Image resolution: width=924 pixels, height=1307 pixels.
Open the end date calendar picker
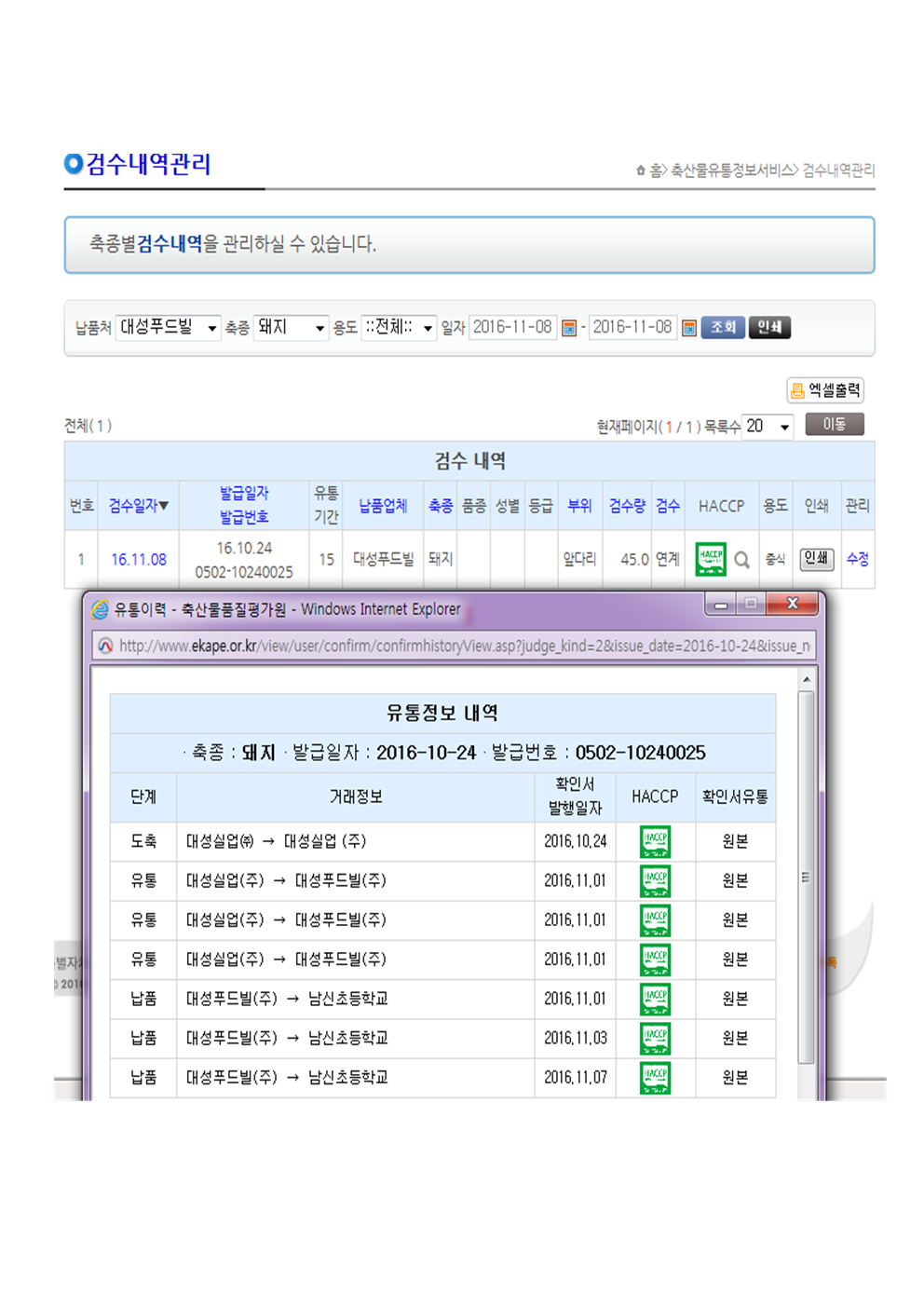(689, 328)
